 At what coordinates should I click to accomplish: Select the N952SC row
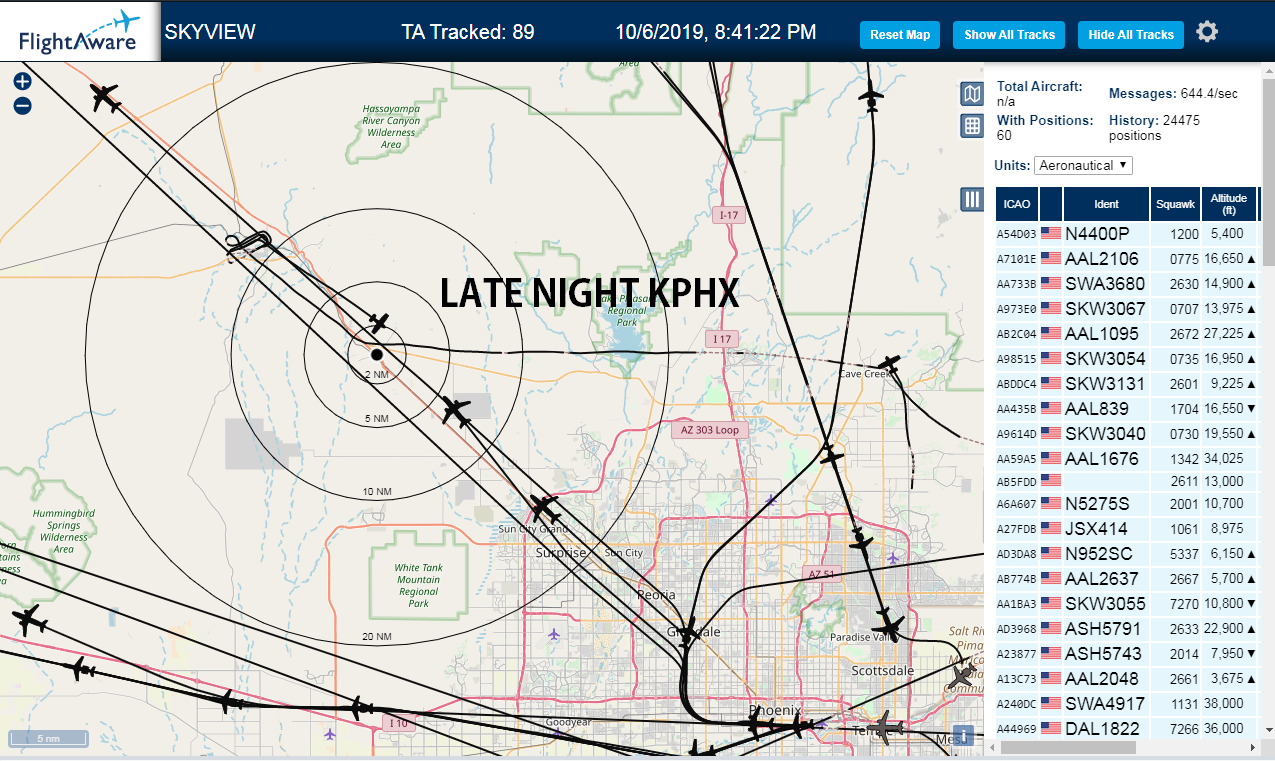pos(1127,554)
